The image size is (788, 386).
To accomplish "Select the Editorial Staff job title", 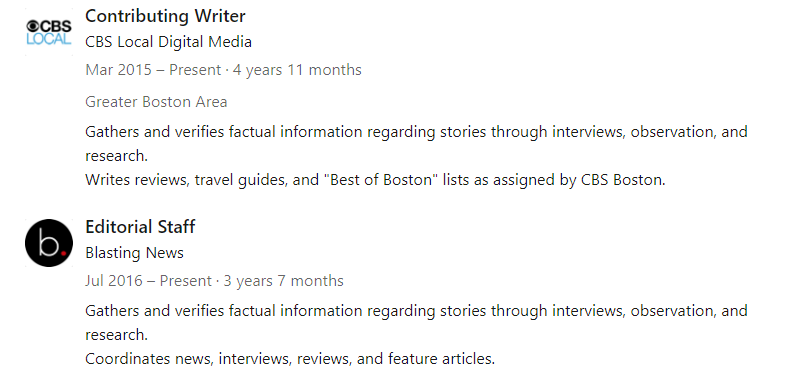I will pyautogui.click(x=140, y=227).
